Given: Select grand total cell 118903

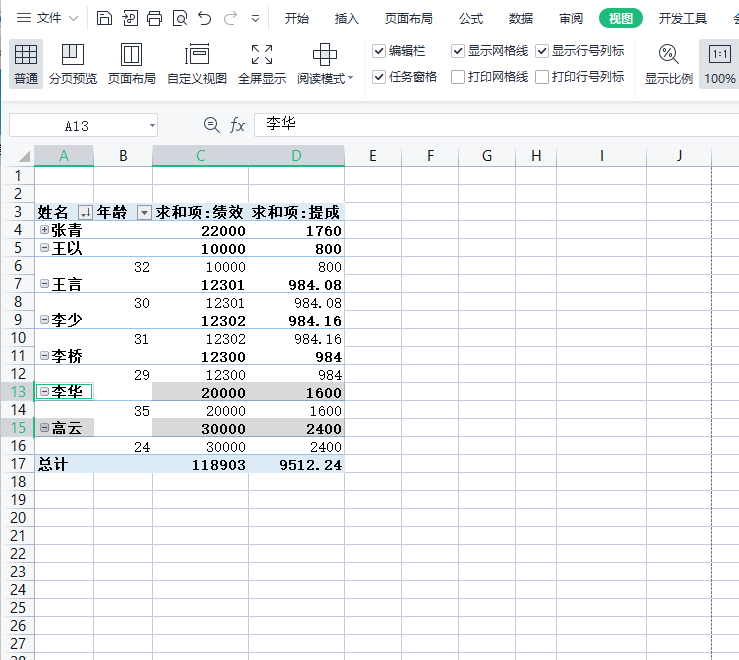Looking at the screenshot, I should point(200,464).
